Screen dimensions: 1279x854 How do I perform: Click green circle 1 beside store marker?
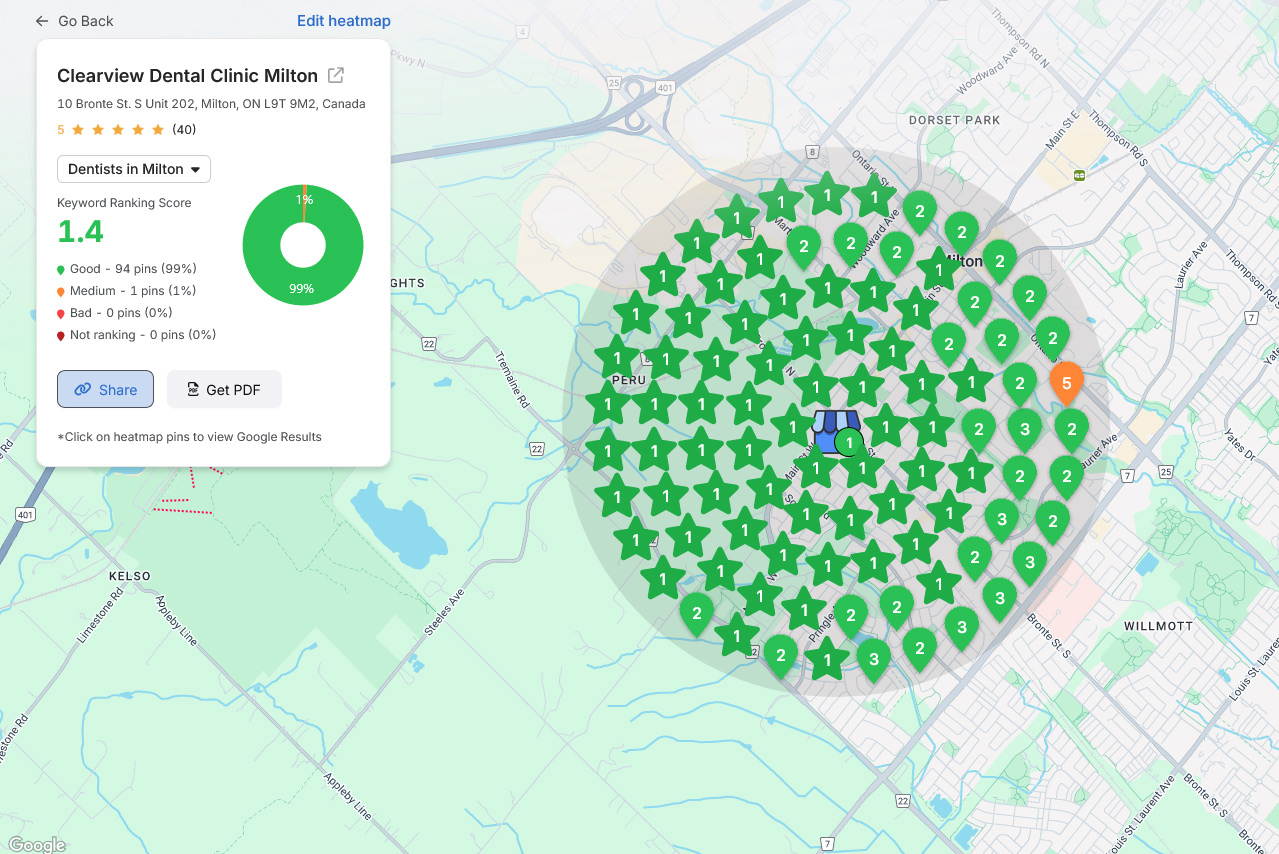(x=849, y=442)
